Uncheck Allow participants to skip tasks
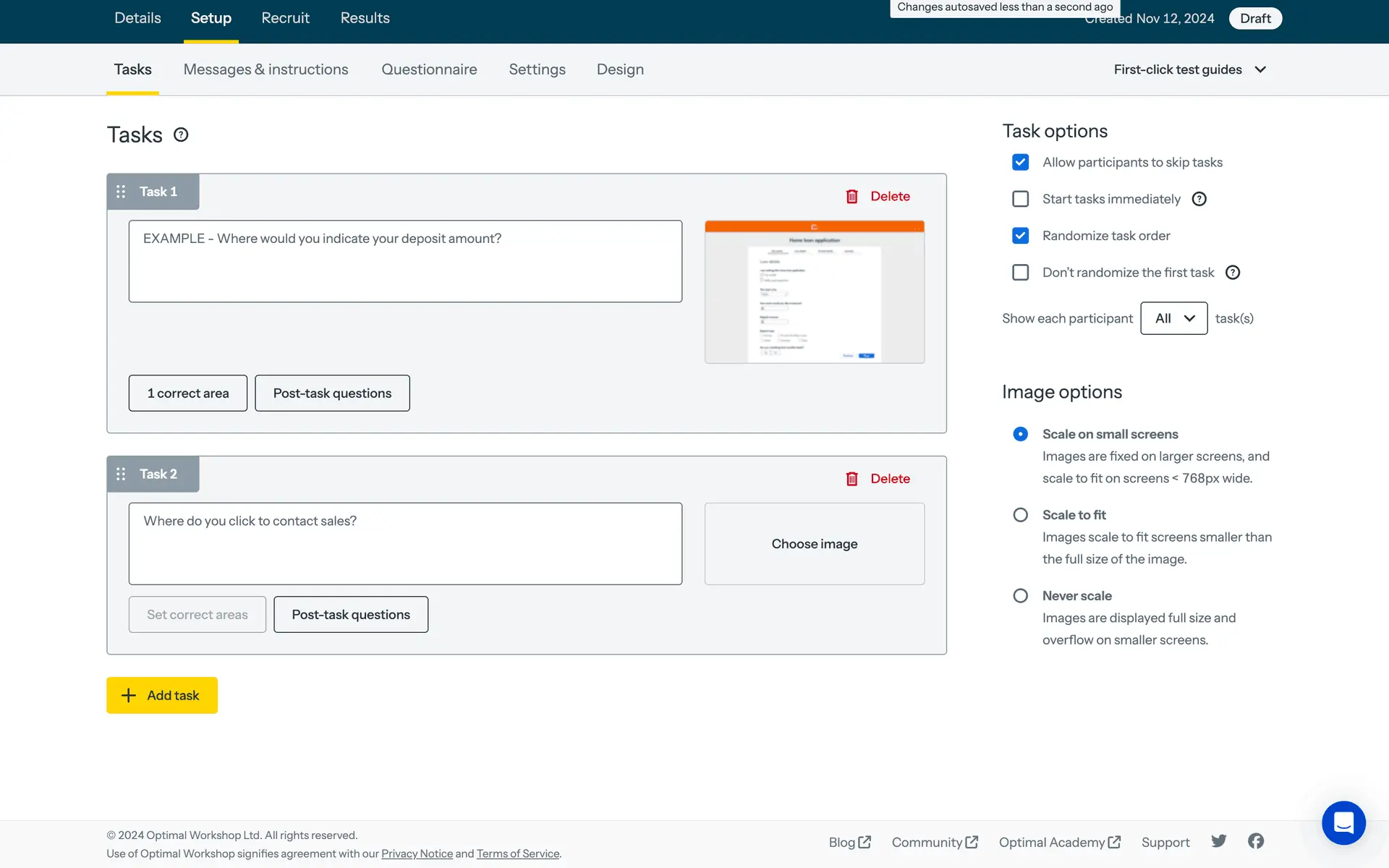This screenshot has height=868, width=1389. (1020, 162)
